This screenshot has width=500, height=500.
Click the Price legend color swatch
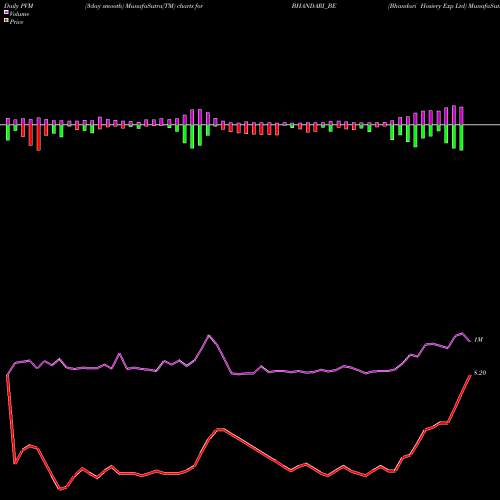[6, 21]
